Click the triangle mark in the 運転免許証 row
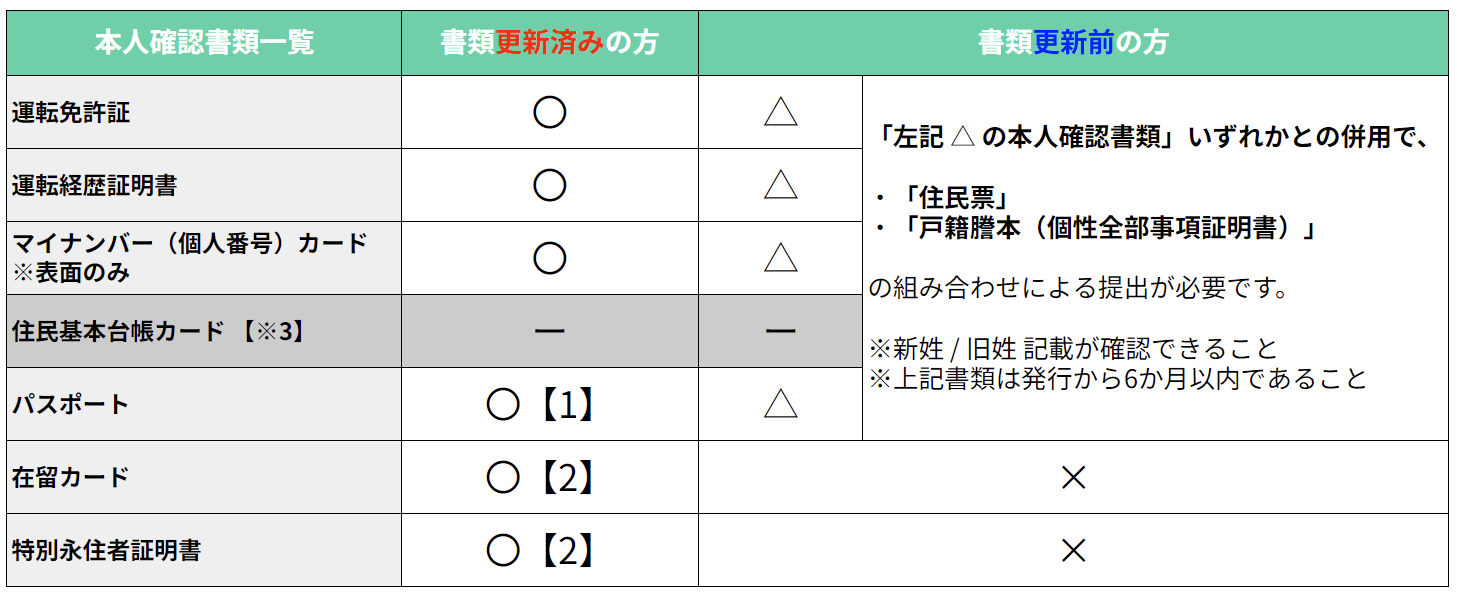The image size is (1457, 595). tap(780, 112)
